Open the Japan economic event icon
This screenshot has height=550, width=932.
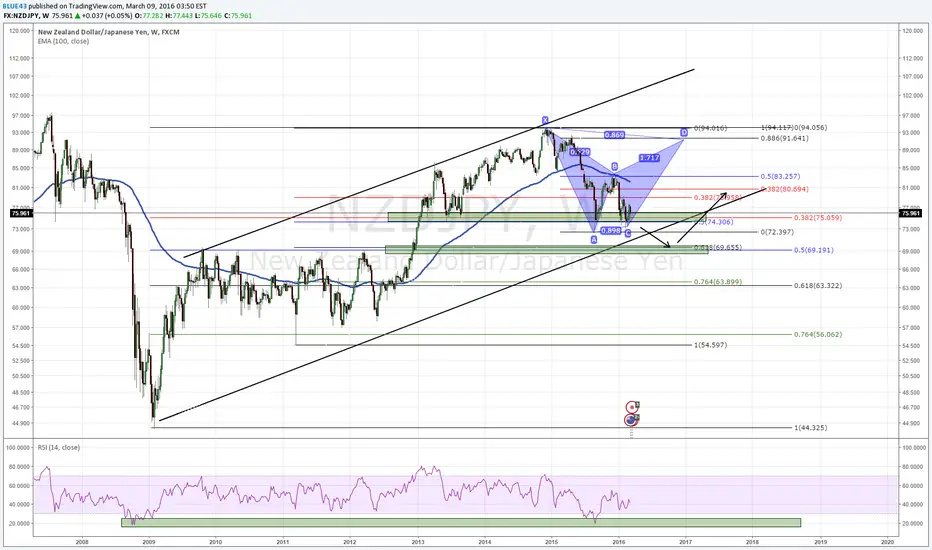632,407
